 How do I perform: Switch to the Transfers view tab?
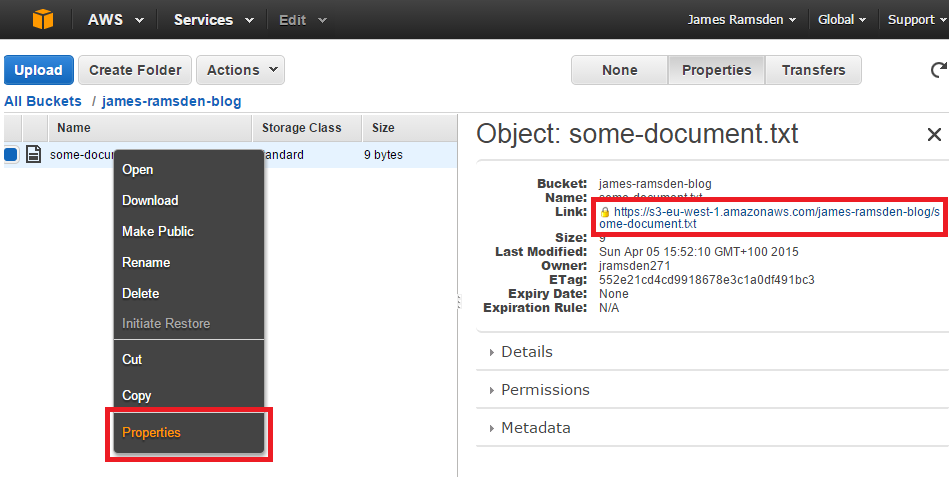(x=813, y=70)
